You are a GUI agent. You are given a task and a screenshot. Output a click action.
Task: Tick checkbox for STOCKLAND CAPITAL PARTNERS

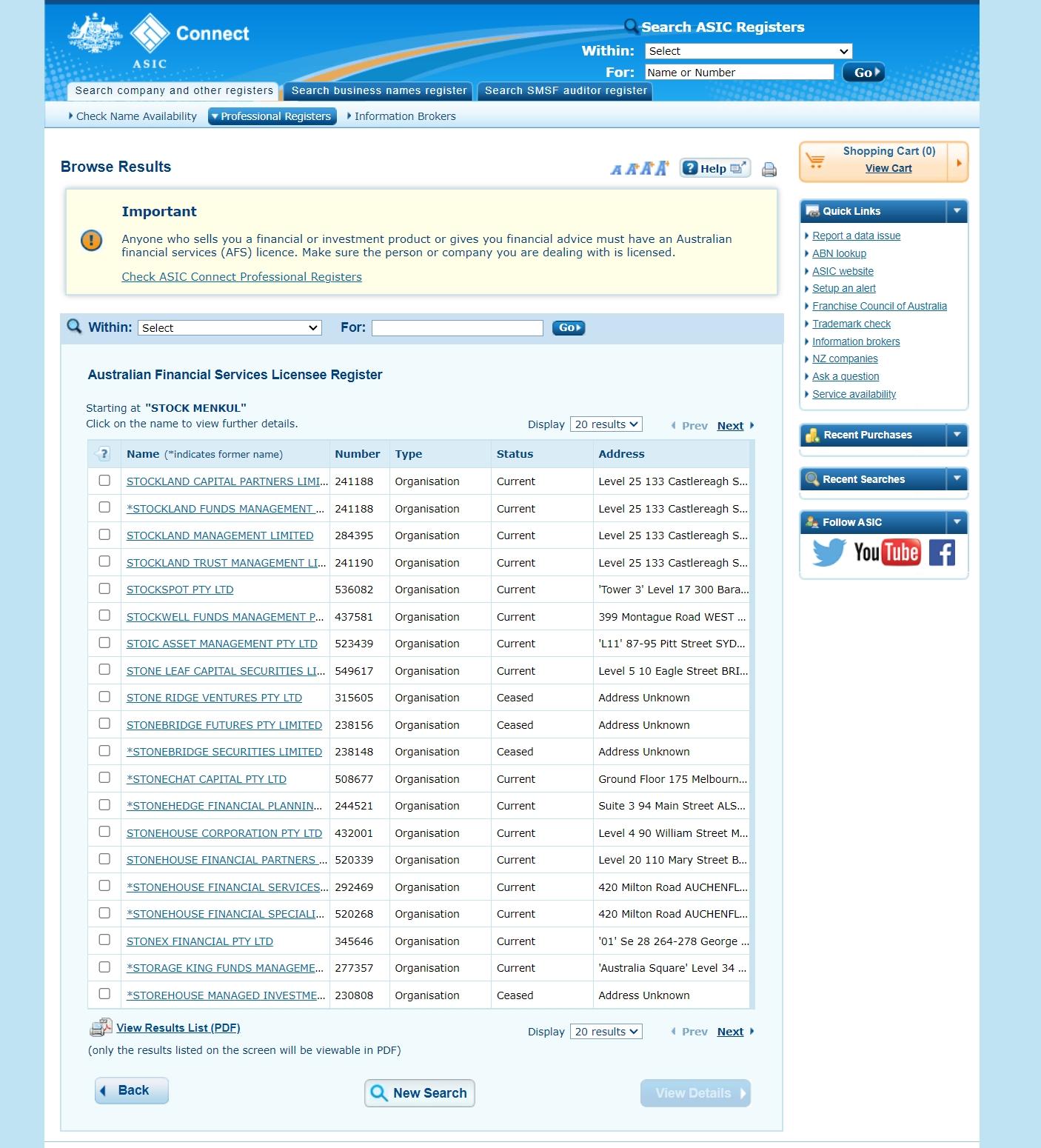104,481
